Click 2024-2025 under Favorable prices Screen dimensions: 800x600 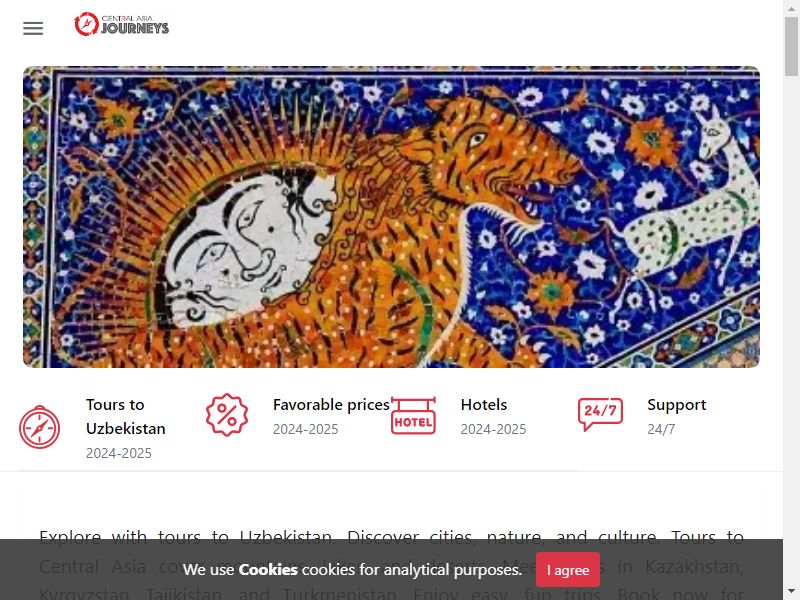click(x=306, y=429)
